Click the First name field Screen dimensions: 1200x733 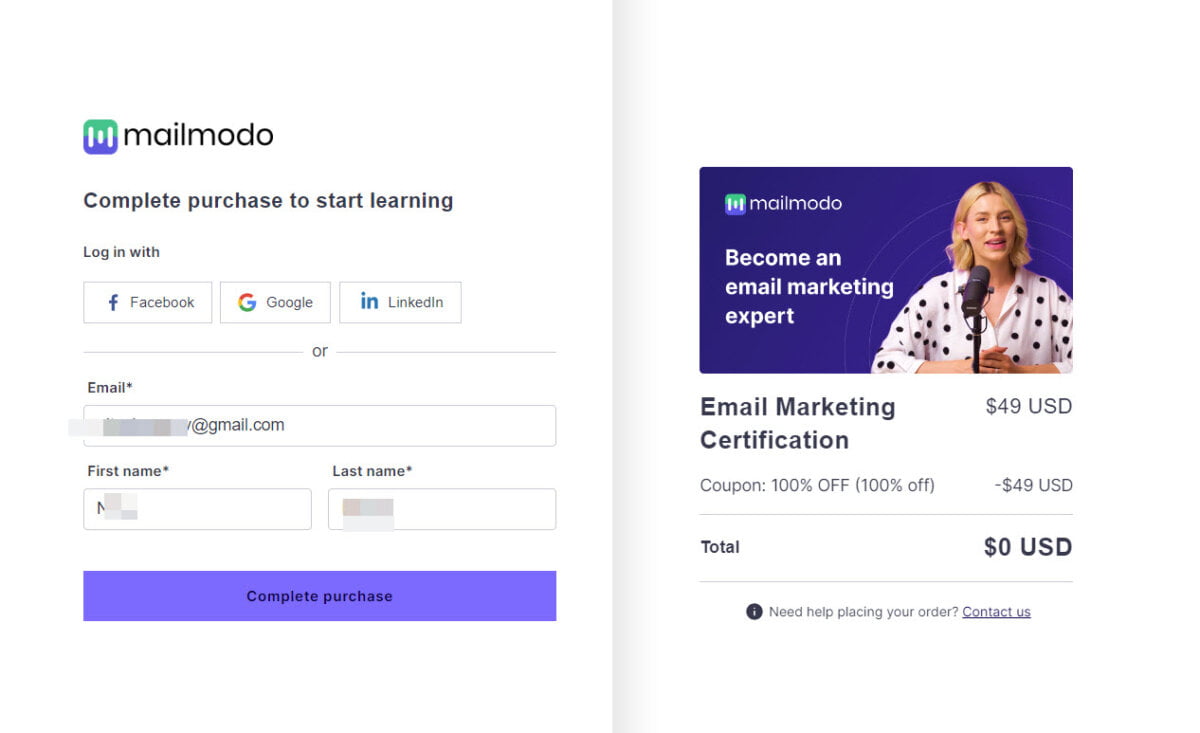coord(197,509)
